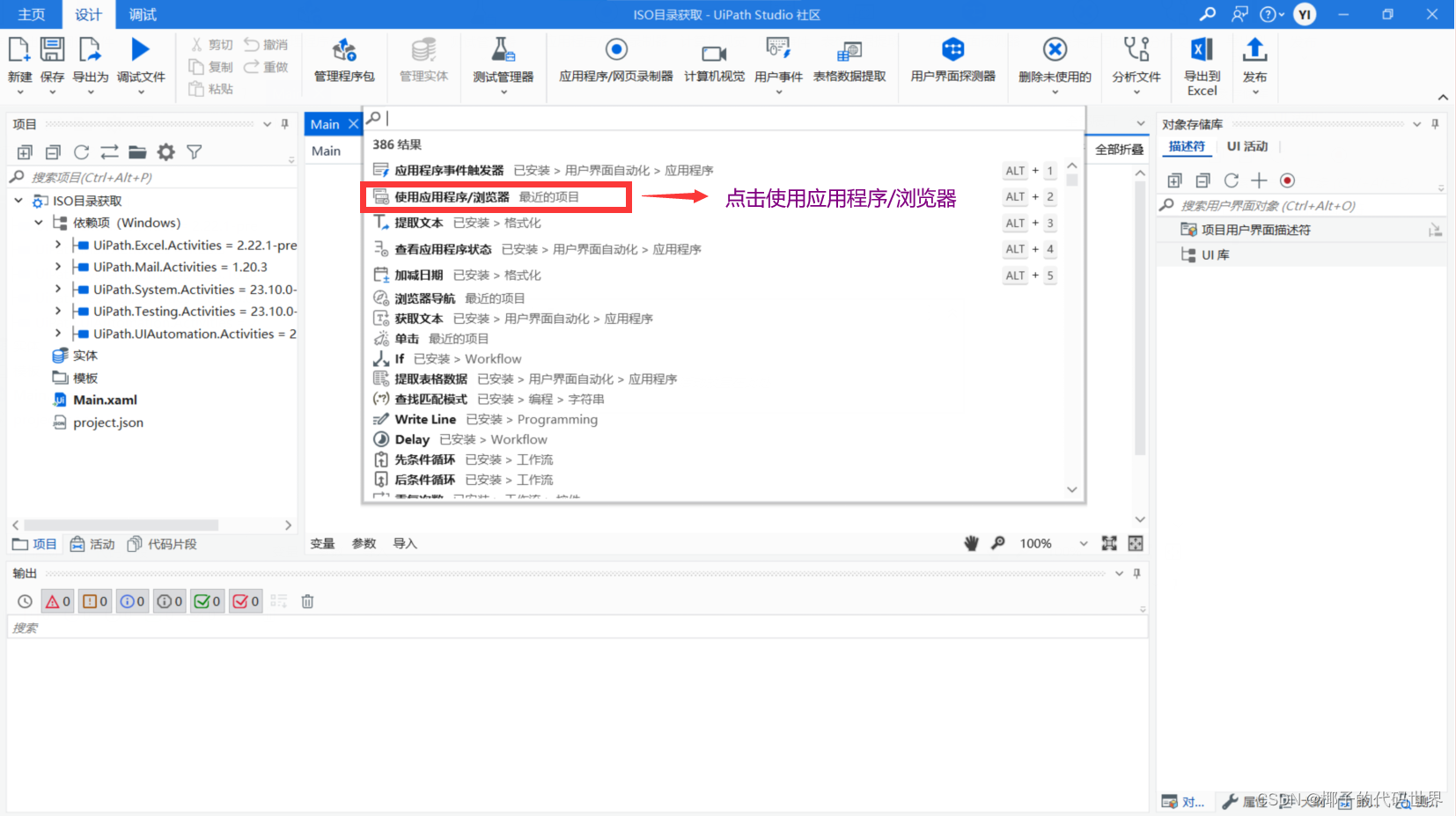Toggle error messages filter in Output

[x=57, y=601]
